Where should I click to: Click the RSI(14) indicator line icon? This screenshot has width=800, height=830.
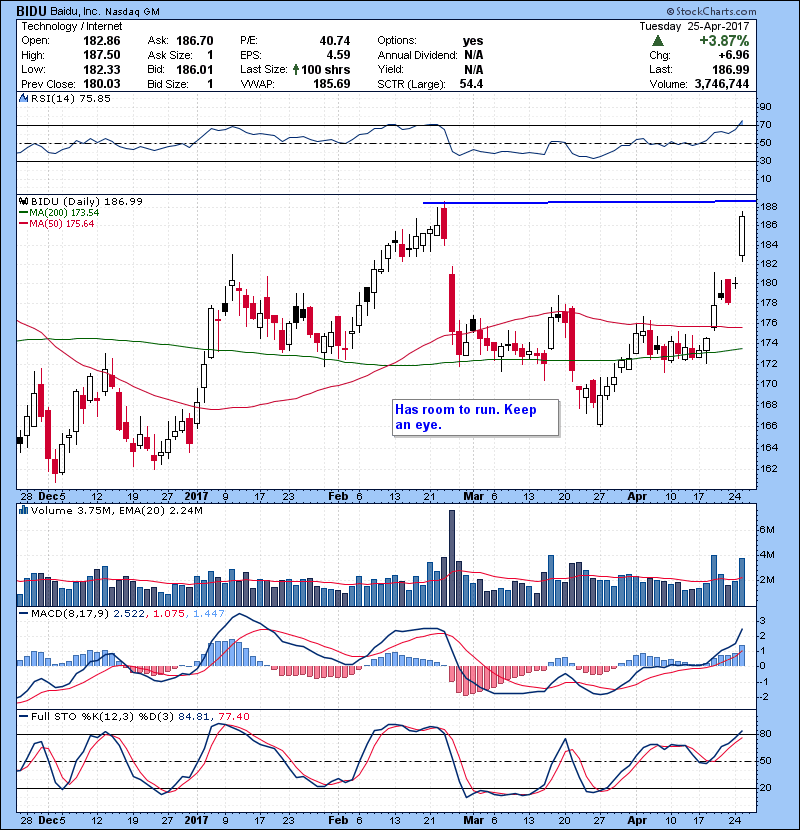point(23,98)
